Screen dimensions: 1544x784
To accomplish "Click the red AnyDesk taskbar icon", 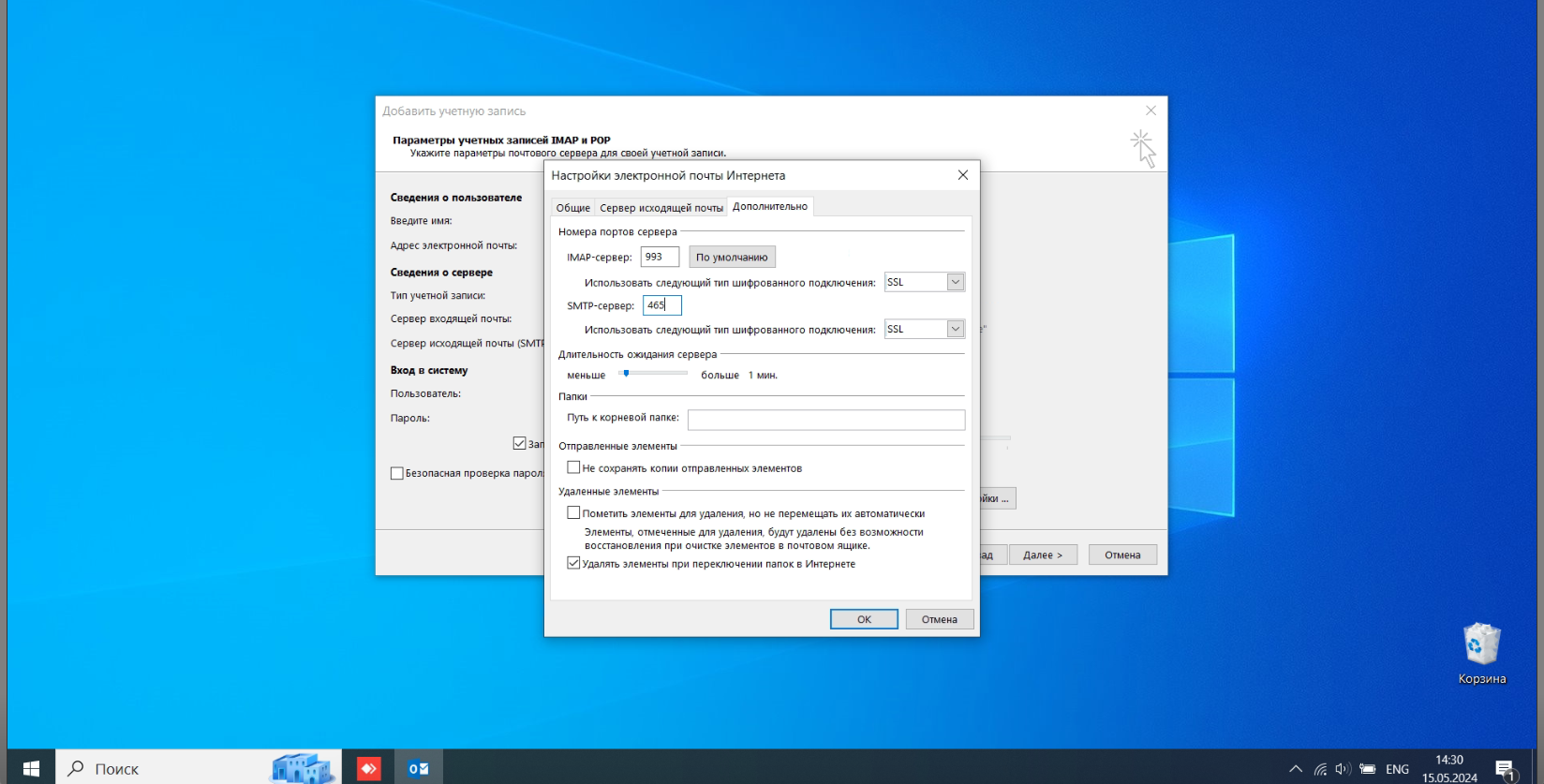I will (369, 768).
